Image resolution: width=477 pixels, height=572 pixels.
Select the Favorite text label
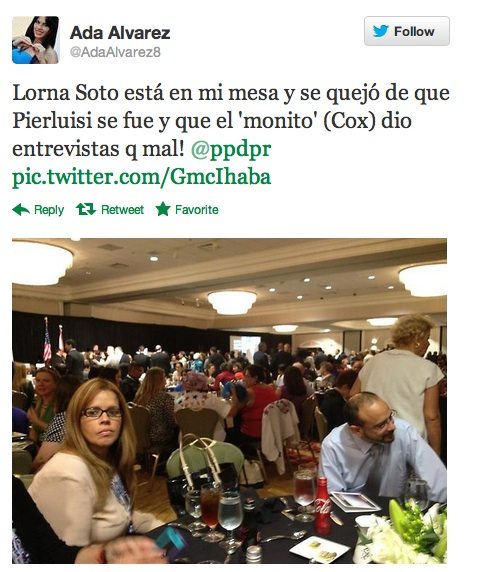point(197,210)
